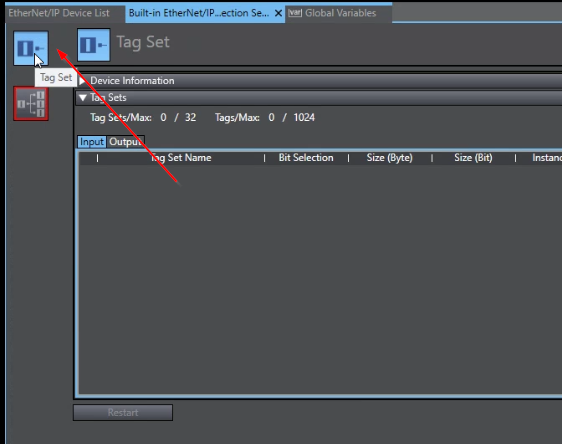The image size is (562, 444).
Task: Open the Connection view sidebar icon
Action: click(x=31, y=104)
